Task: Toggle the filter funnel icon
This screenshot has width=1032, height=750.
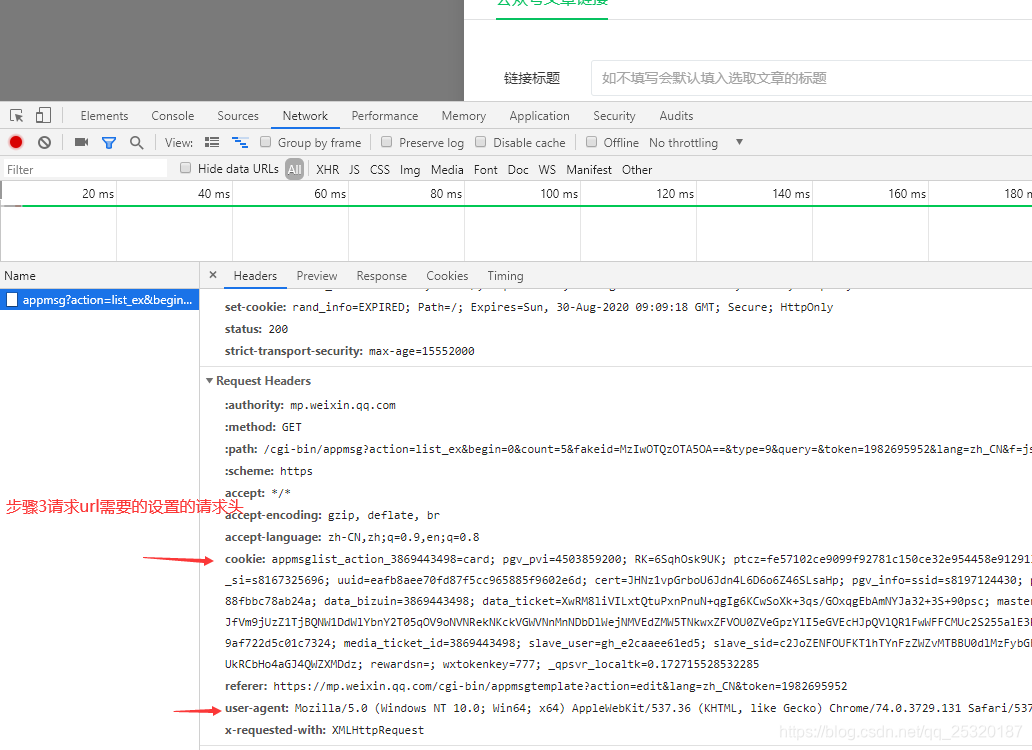Action: pyautogui.click(x=109, y=142)
